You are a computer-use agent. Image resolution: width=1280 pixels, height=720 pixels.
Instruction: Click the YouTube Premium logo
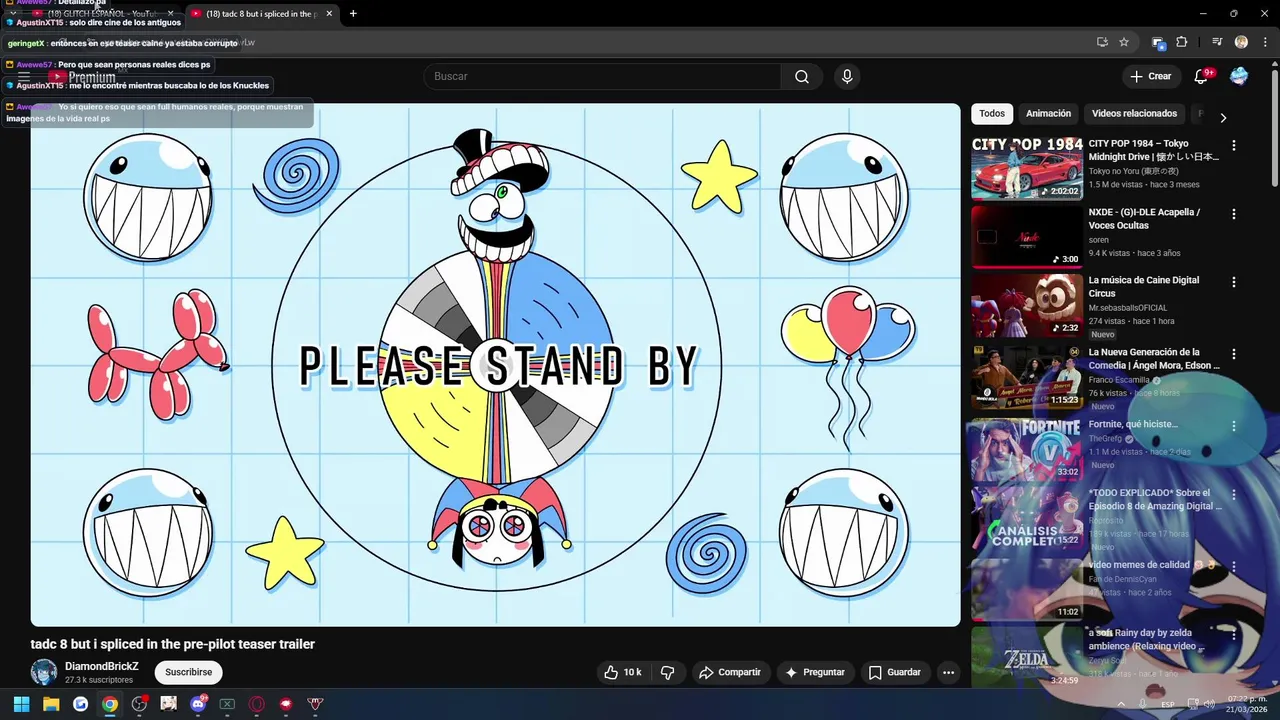point(82,77)
